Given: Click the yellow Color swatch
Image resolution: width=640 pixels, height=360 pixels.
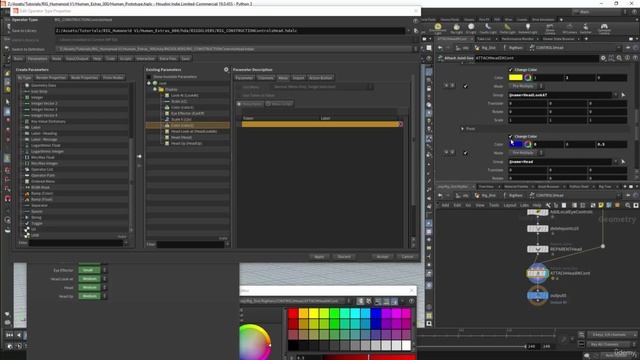Looking at the screenshot, I should [516, 77].
